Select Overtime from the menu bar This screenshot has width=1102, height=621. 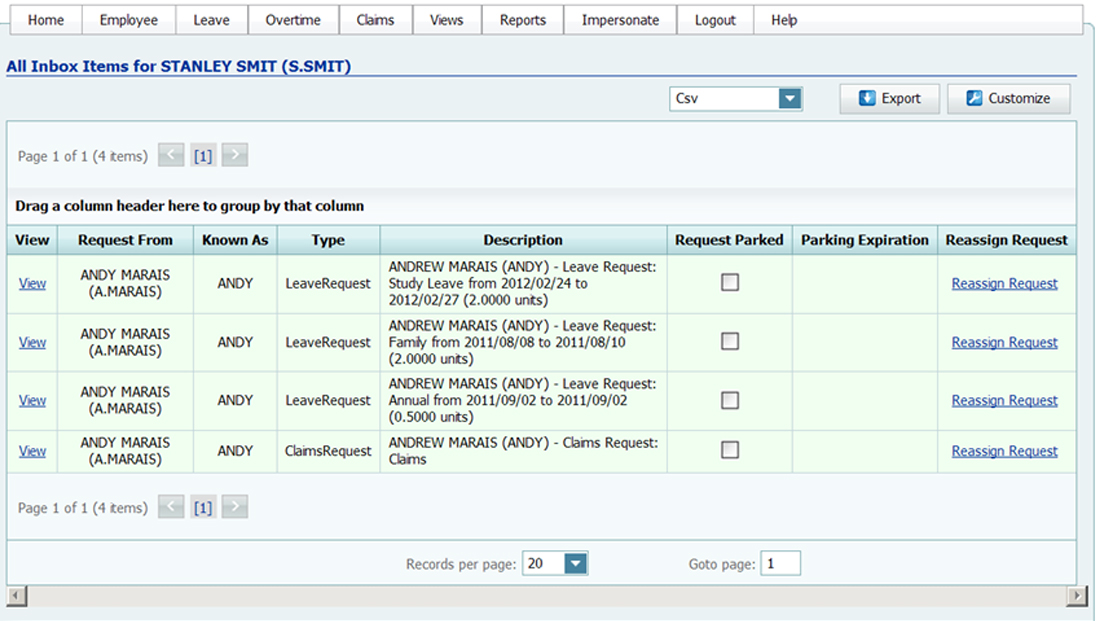pos(292,19)
